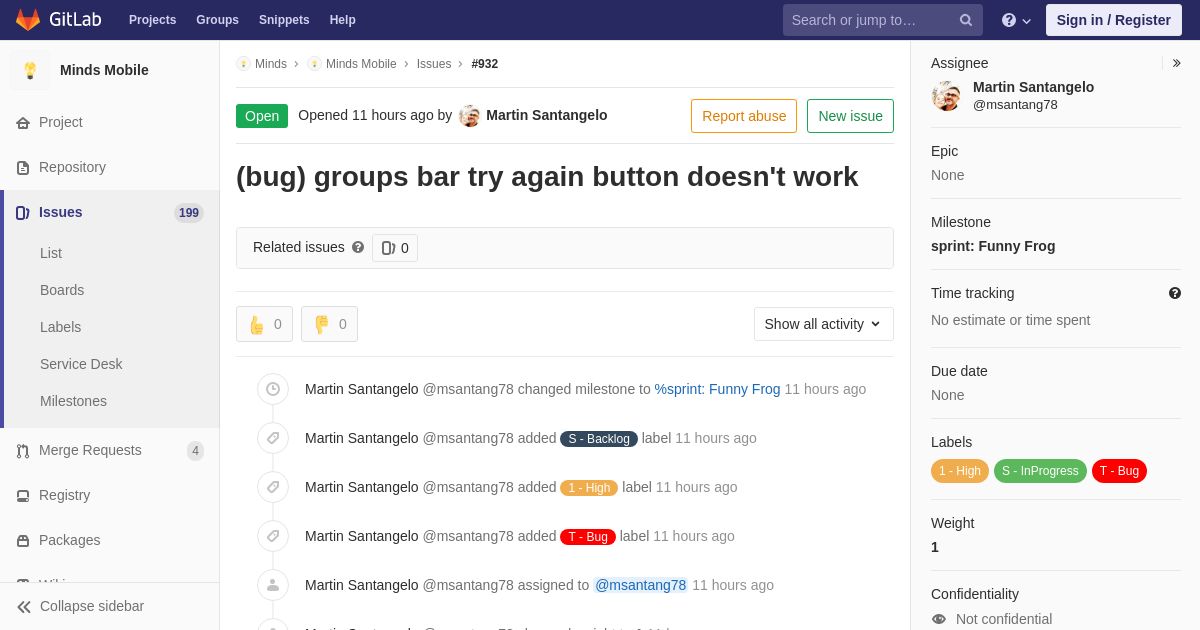
Task: Click the assignee avatar in right sidebar
Action: 946,96
